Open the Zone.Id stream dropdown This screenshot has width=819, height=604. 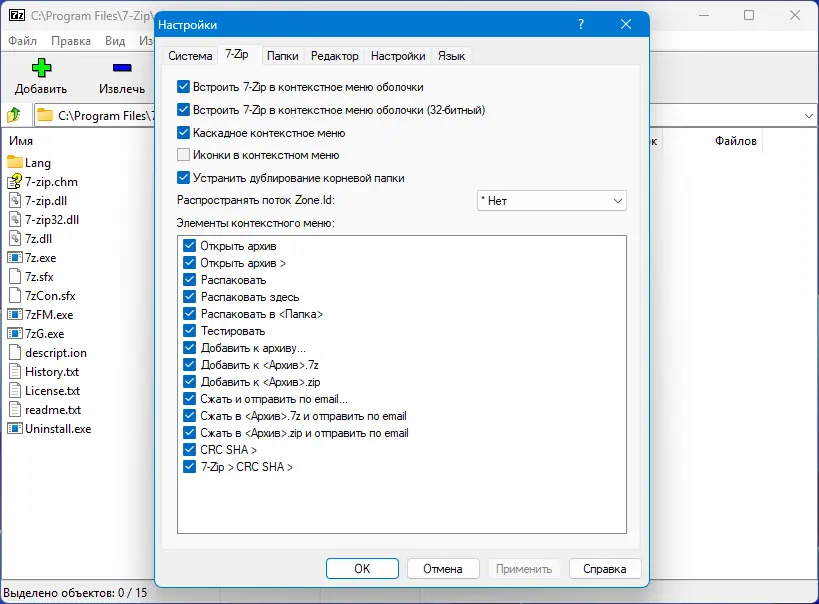point(552,201)
